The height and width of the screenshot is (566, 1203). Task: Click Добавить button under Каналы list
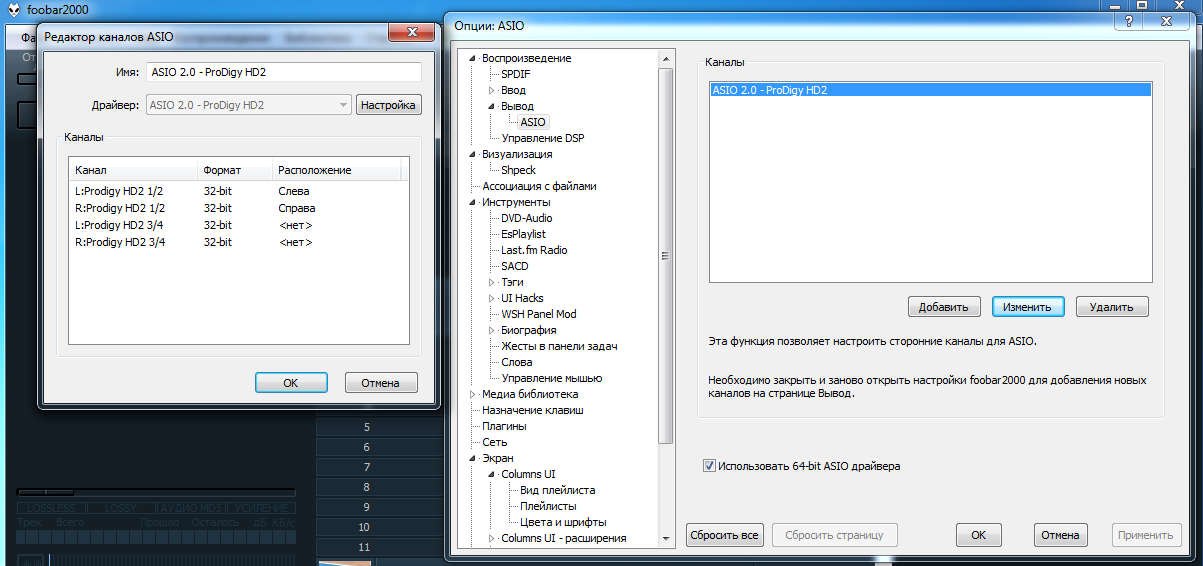click(944, 307)
